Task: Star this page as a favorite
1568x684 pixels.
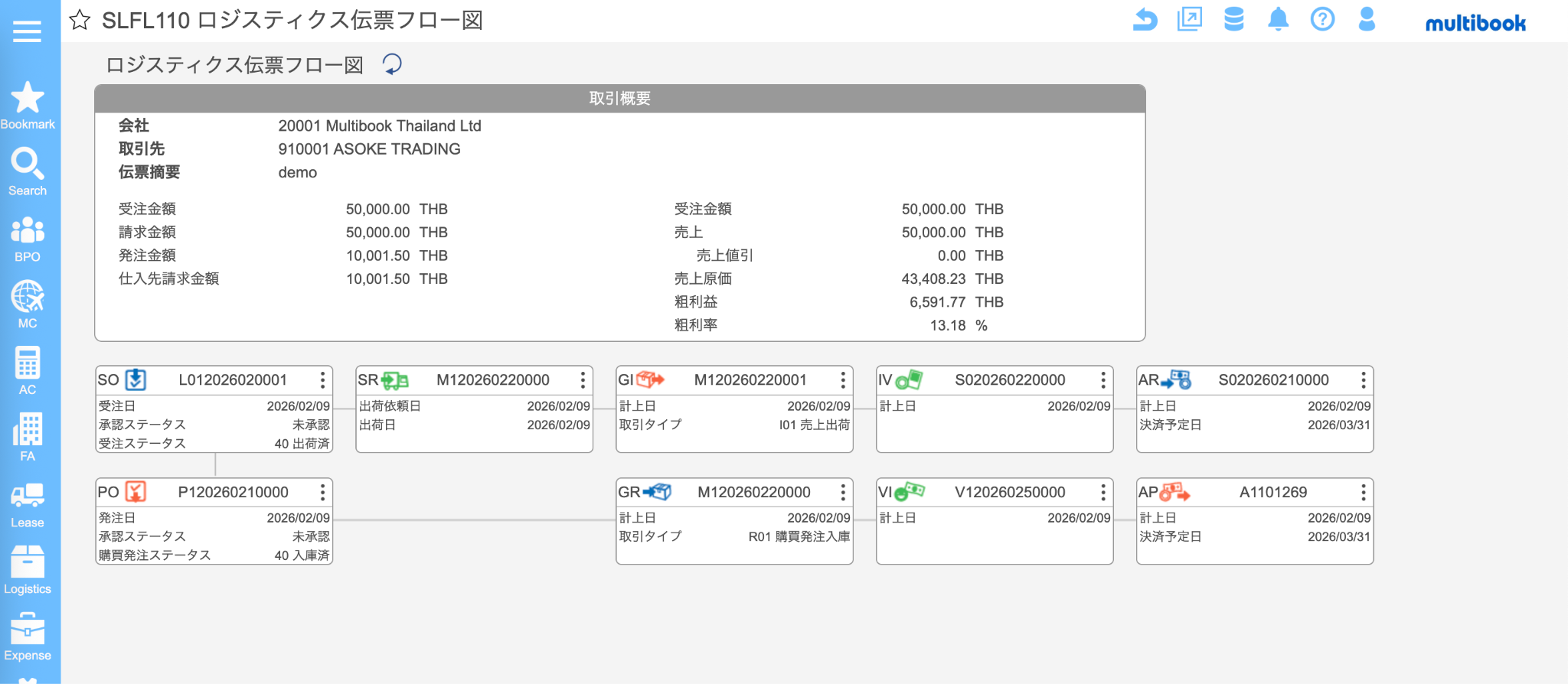Action: coord(80,20)
